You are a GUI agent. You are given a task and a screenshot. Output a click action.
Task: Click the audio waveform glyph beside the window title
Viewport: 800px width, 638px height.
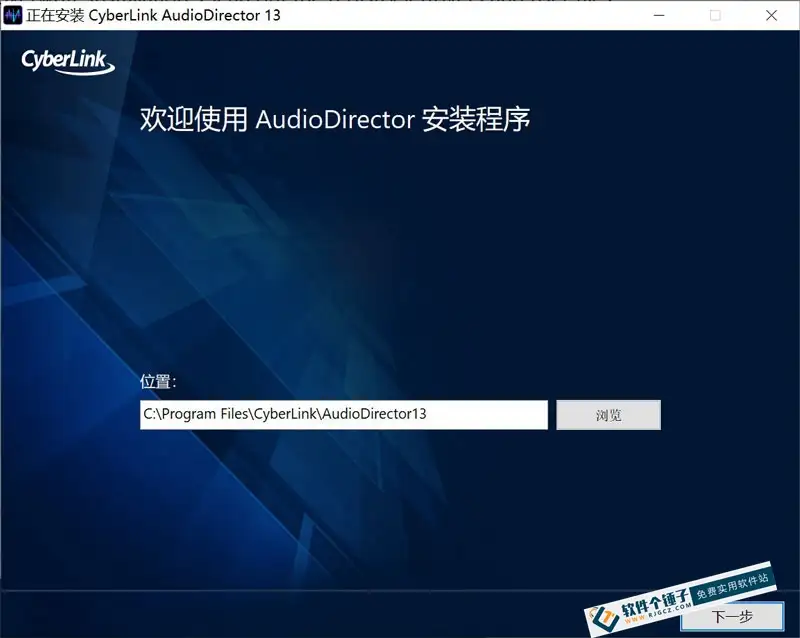pyautogui.click(x=13, y=14)
